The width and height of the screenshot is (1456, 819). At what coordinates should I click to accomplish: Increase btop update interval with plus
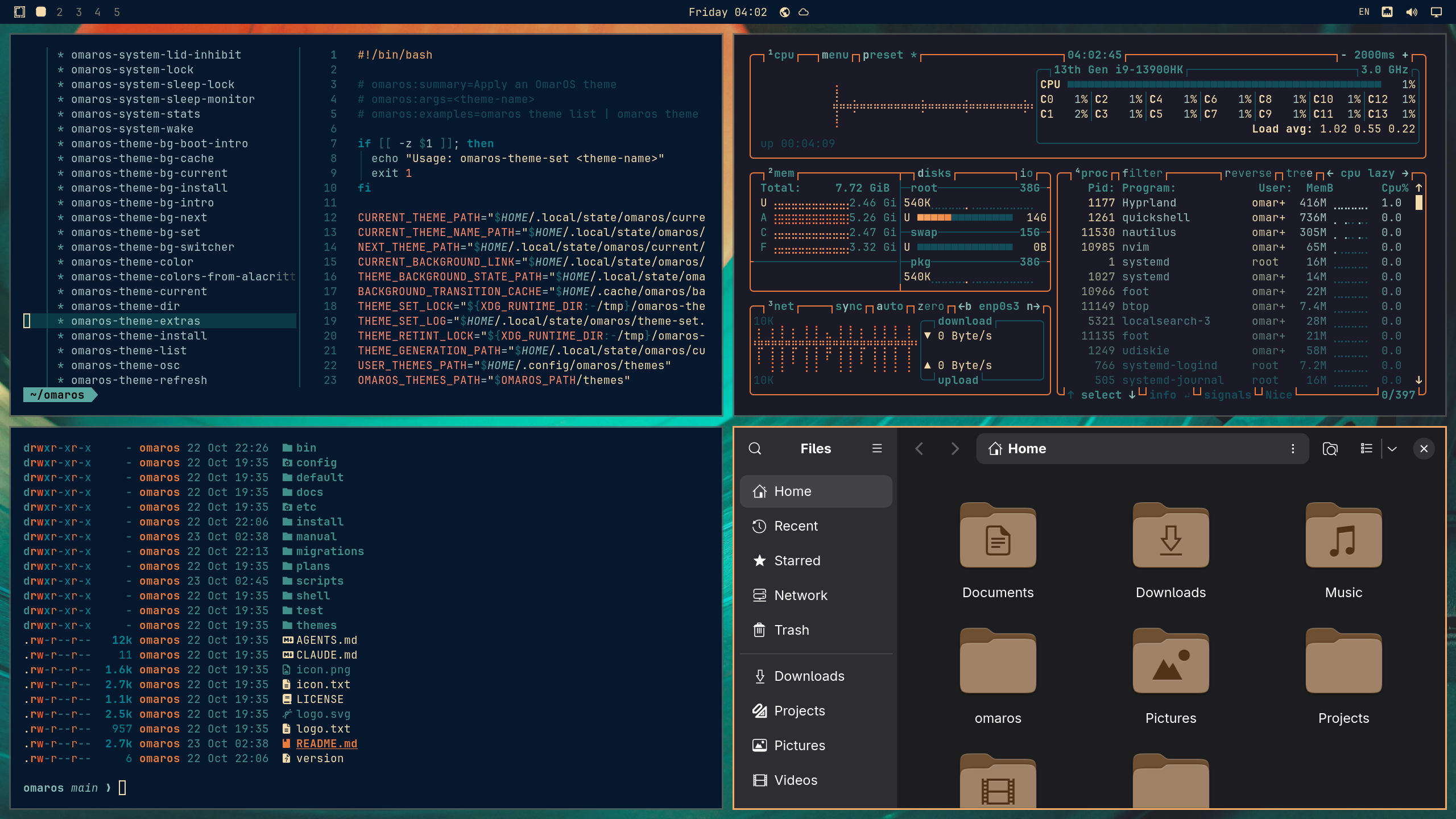click(x=1405, y=55)
